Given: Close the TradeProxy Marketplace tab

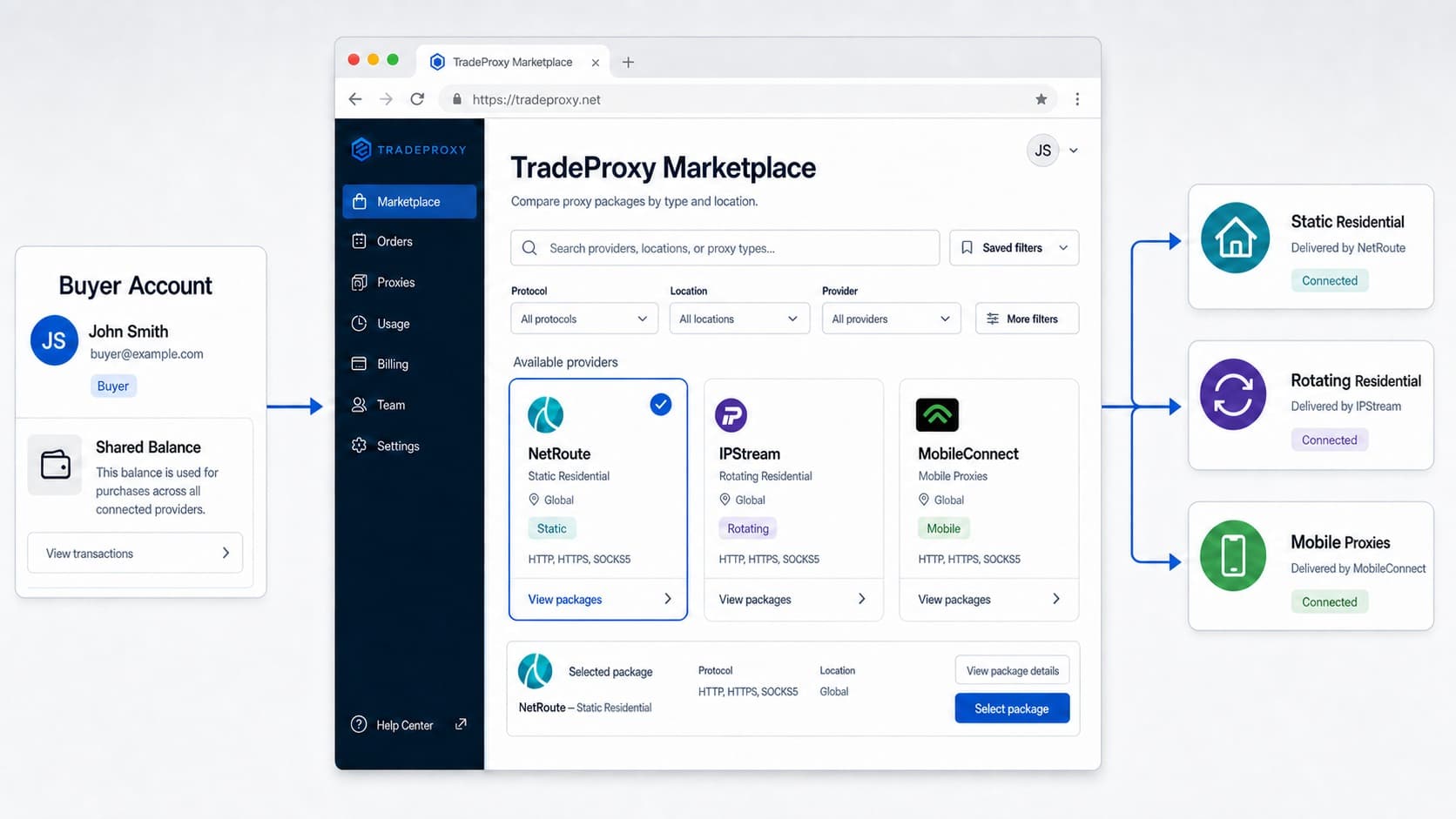Looking at the screenshot, I should click(596, 63).
